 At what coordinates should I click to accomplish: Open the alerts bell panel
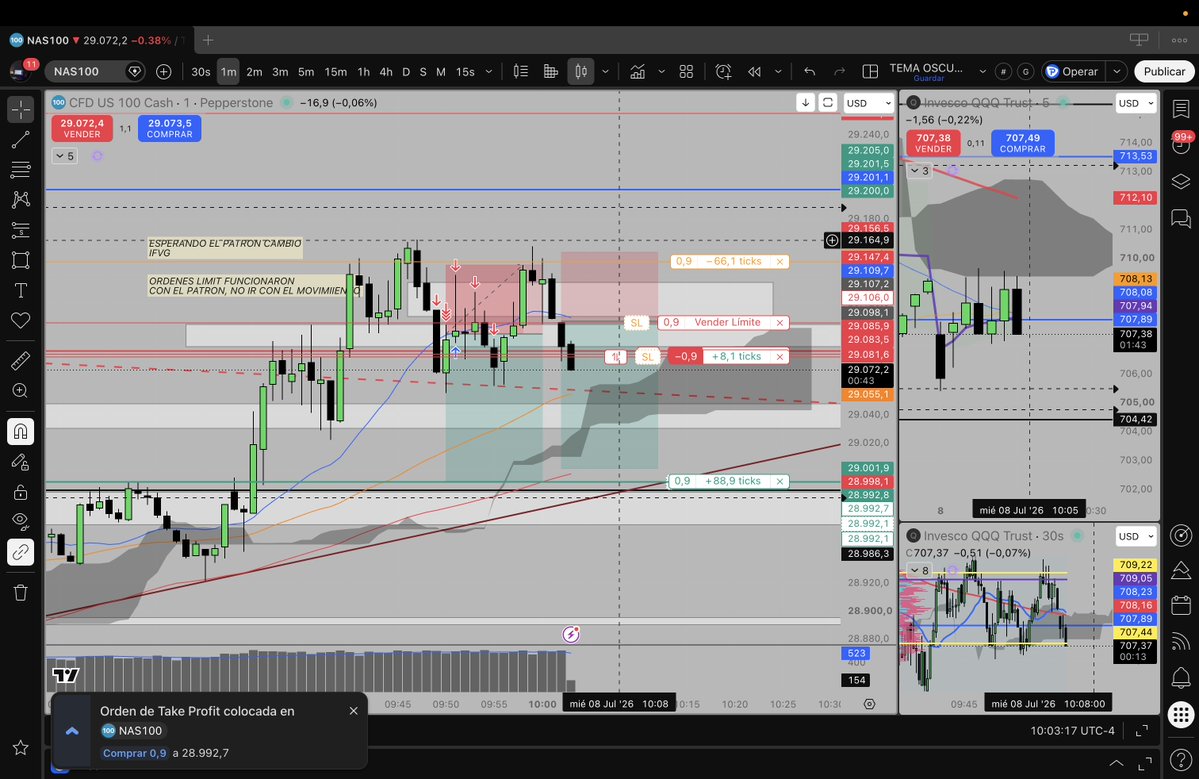1181,677
